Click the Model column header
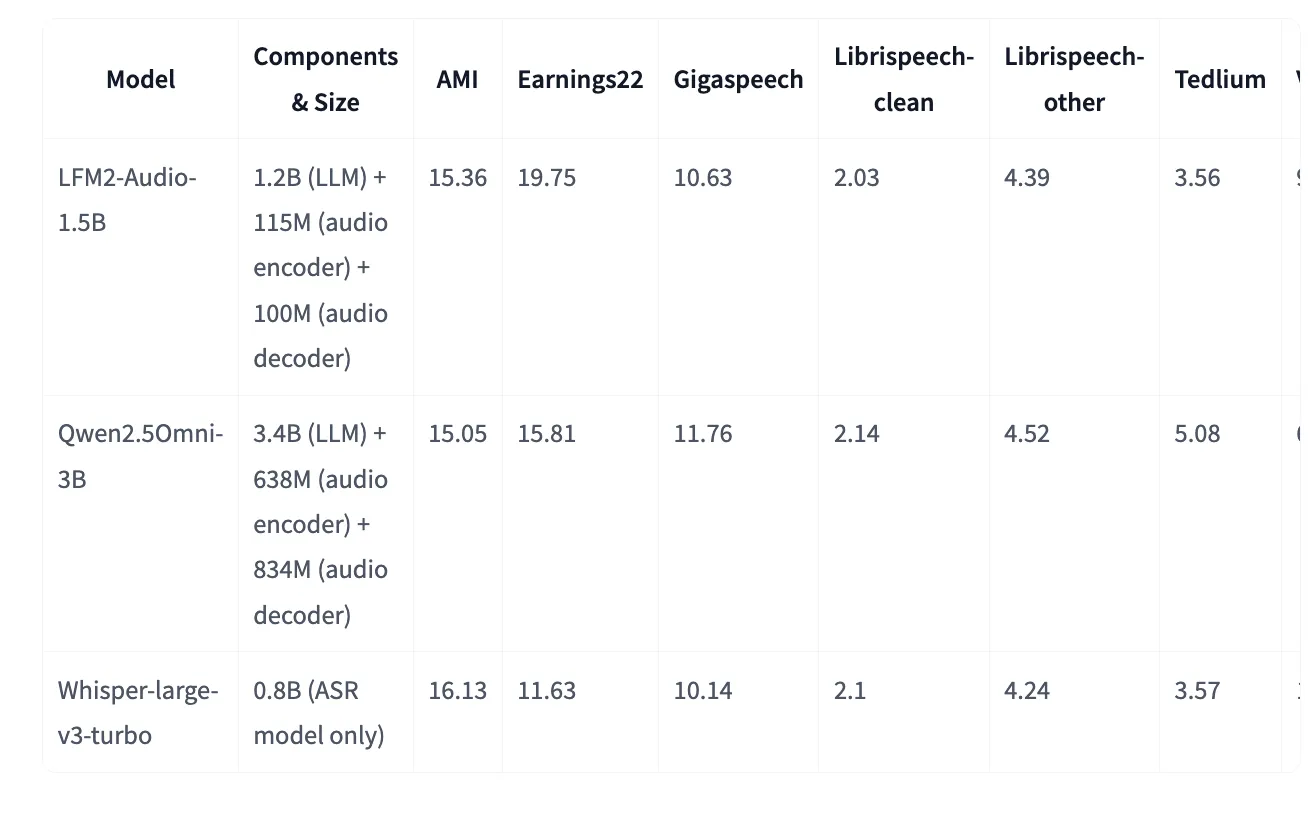The image size is (1312, 828). pos(141,79)
